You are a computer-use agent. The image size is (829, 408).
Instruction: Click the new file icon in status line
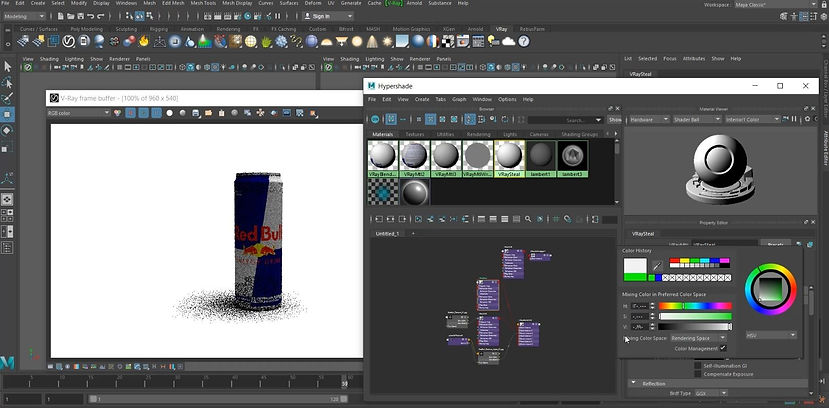tap(61, 16)
